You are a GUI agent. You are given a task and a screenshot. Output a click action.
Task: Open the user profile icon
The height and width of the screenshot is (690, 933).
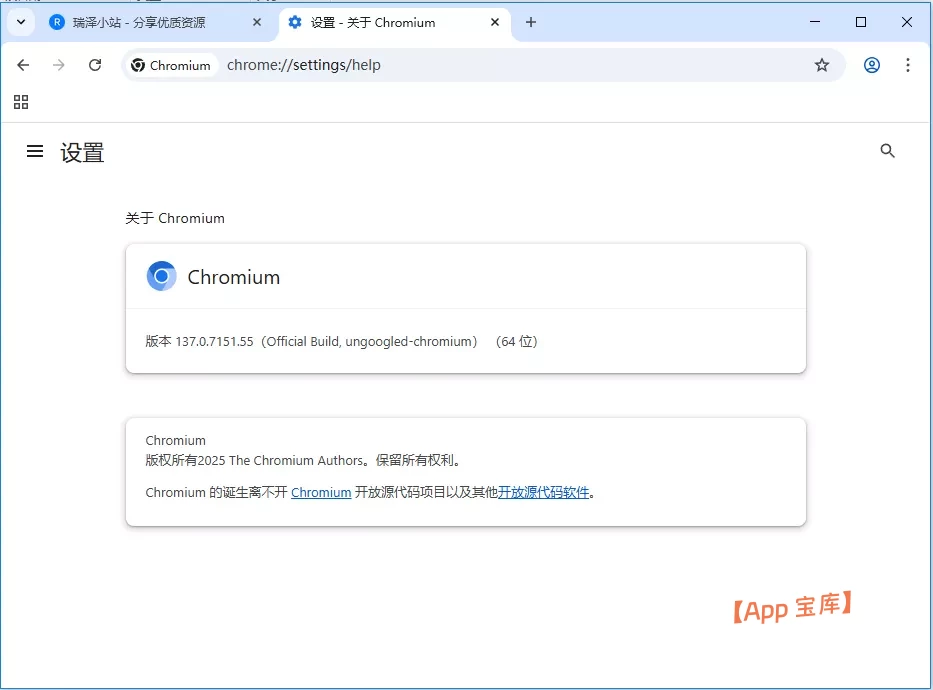872,65
